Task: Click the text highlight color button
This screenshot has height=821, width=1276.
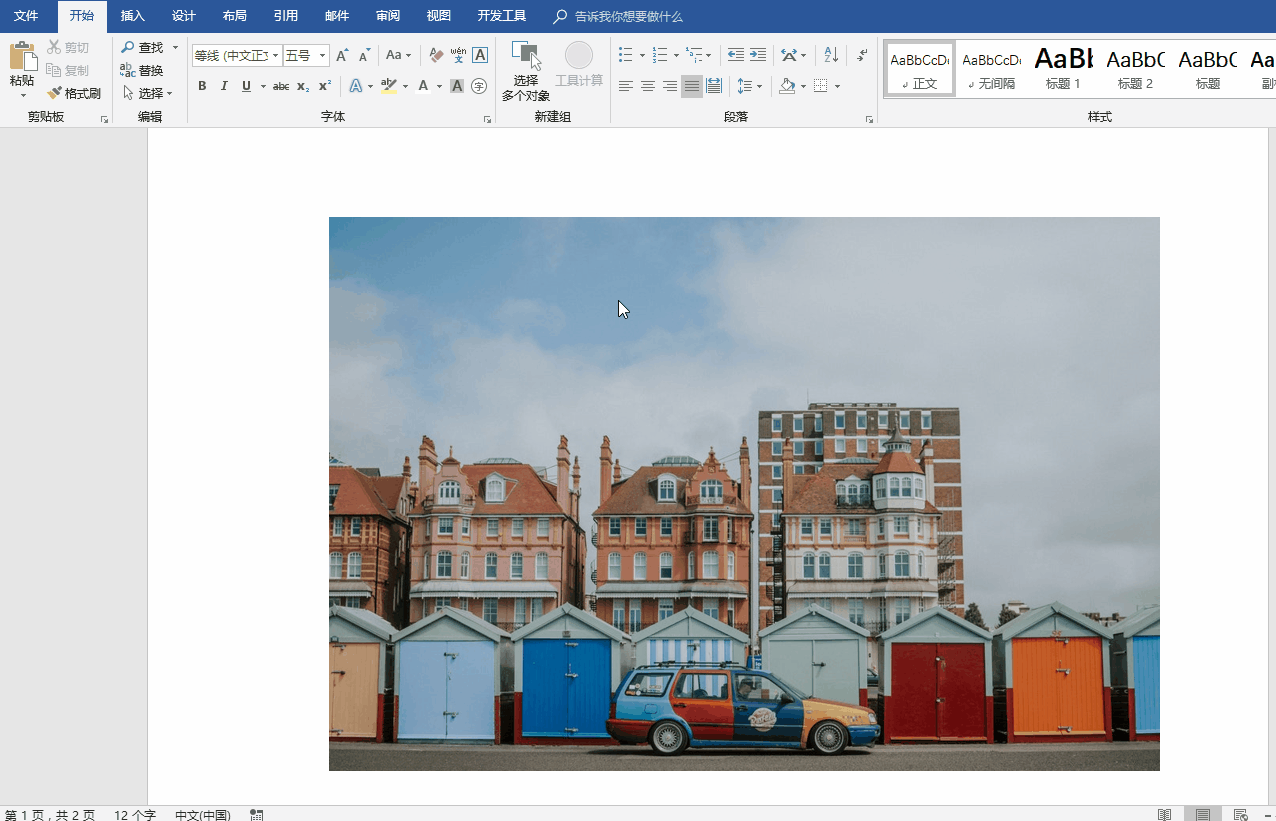Action: [389, 86]
